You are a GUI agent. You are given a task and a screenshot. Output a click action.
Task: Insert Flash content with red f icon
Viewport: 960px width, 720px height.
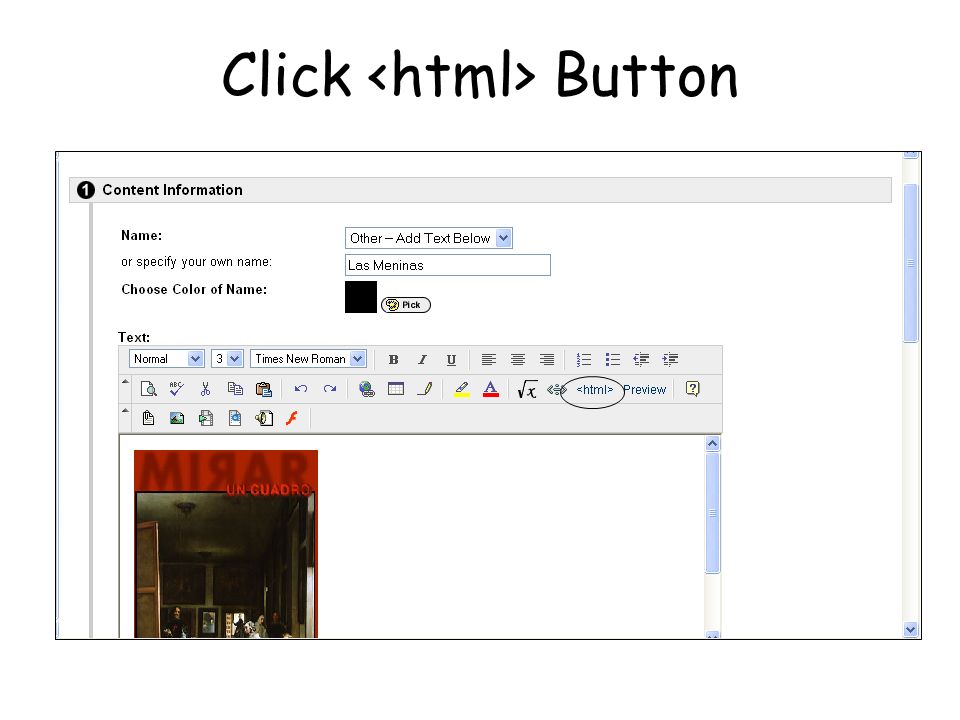[292, 418]
